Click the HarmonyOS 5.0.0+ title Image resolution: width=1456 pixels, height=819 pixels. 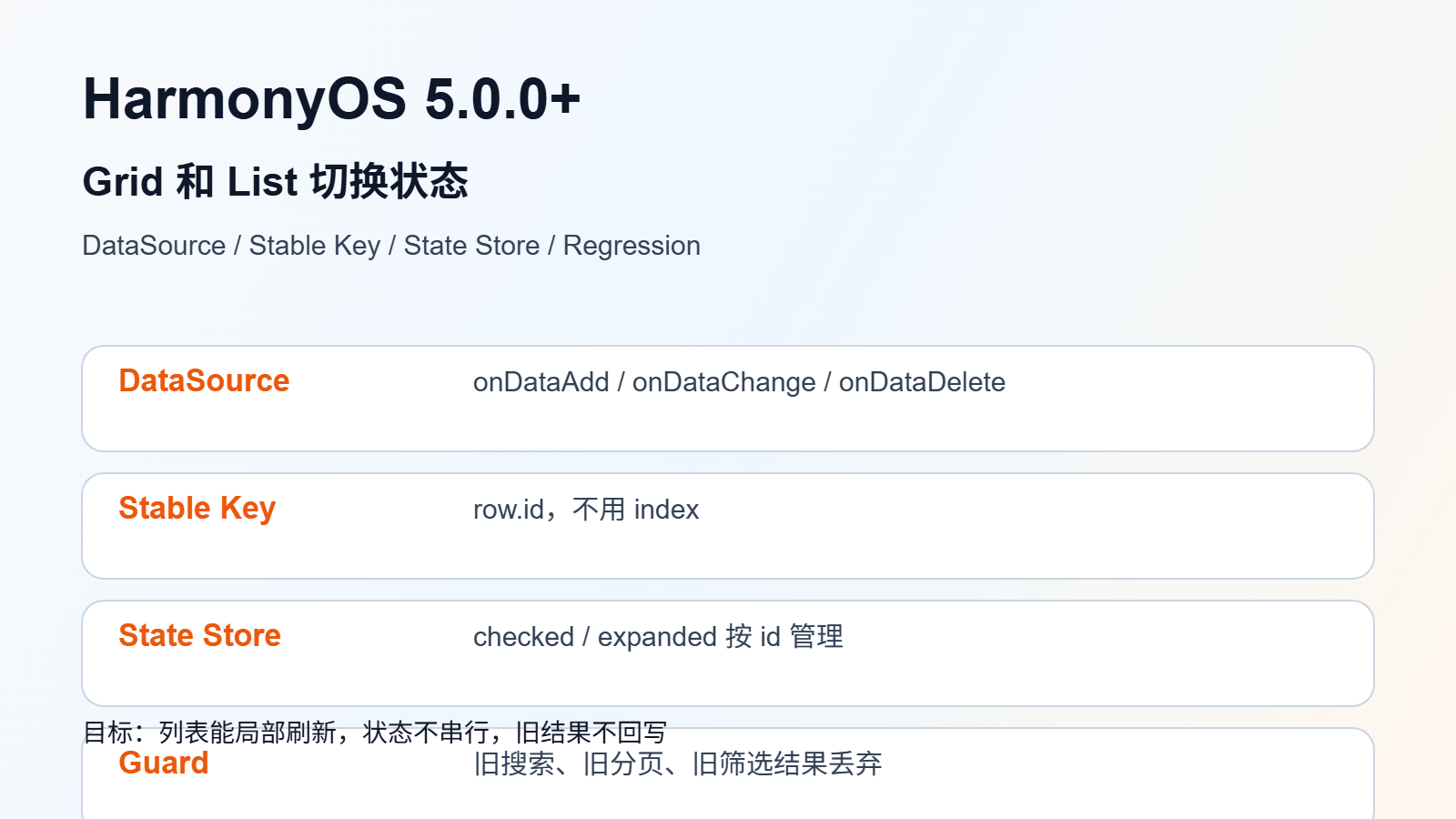[331, 98]
